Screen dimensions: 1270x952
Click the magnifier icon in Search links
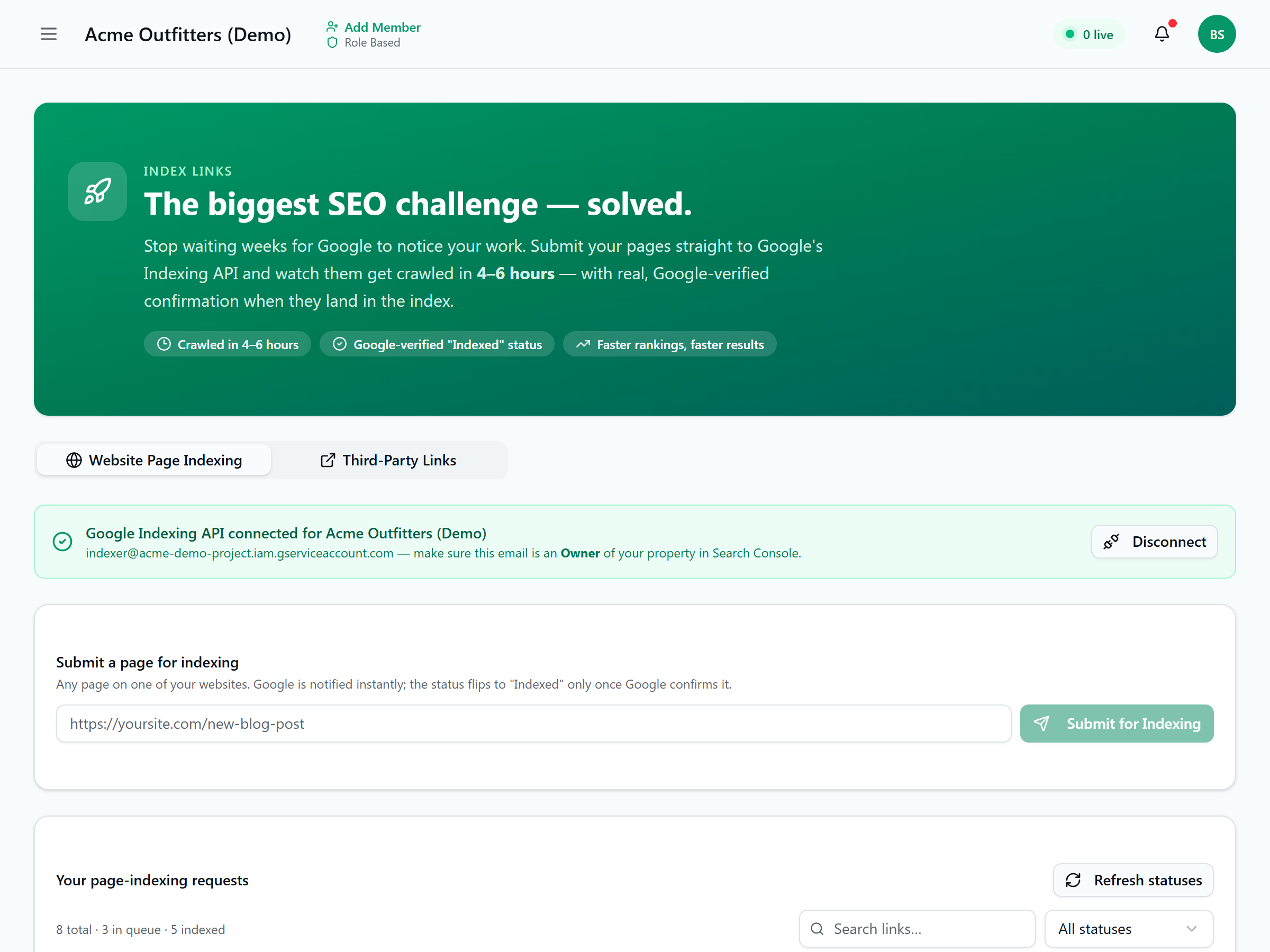point(817,929)
